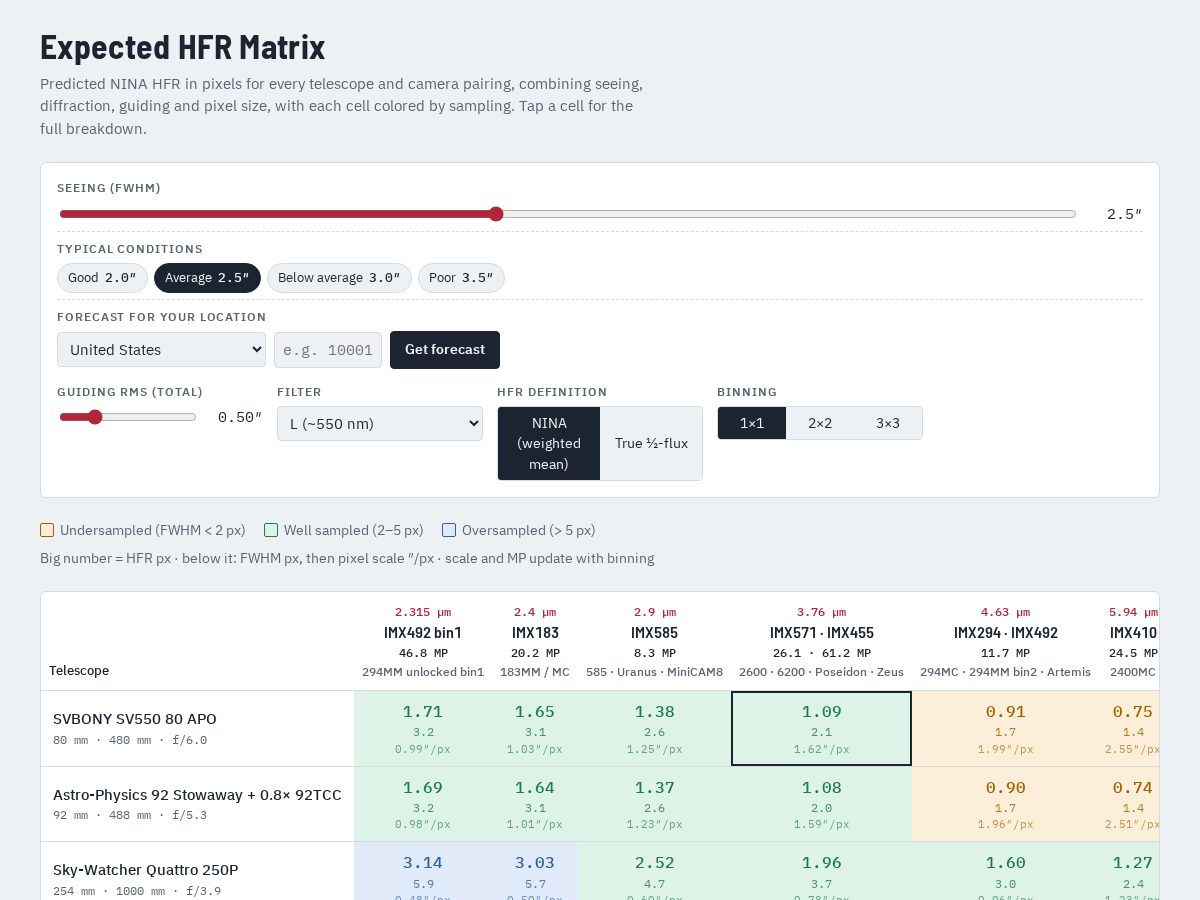This screenshot has height=900, width=1200.
Task: Click the Expected HFR Matrix heading
Action: 182,48
